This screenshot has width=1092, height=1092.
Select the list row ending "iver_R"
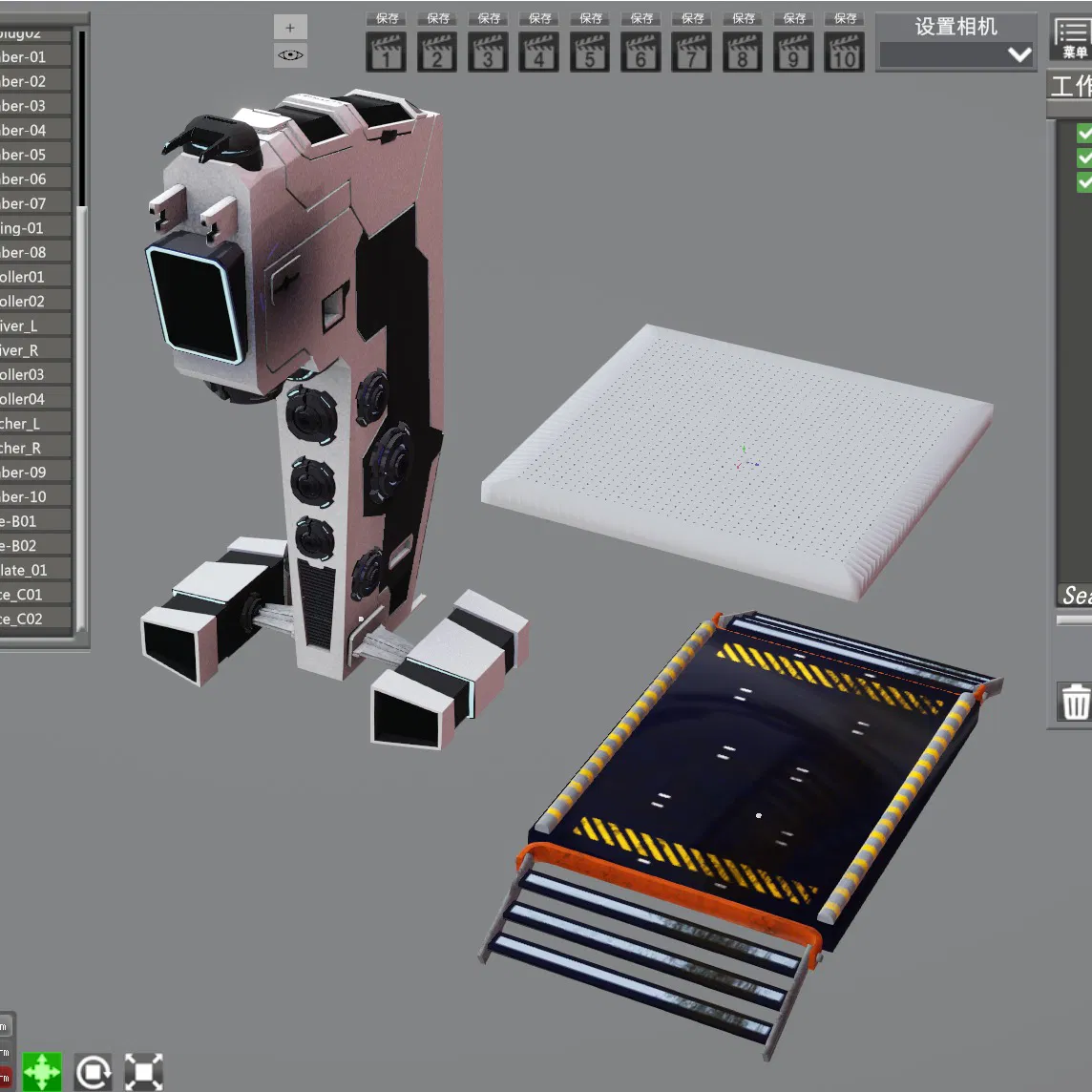tap(34, 349)
